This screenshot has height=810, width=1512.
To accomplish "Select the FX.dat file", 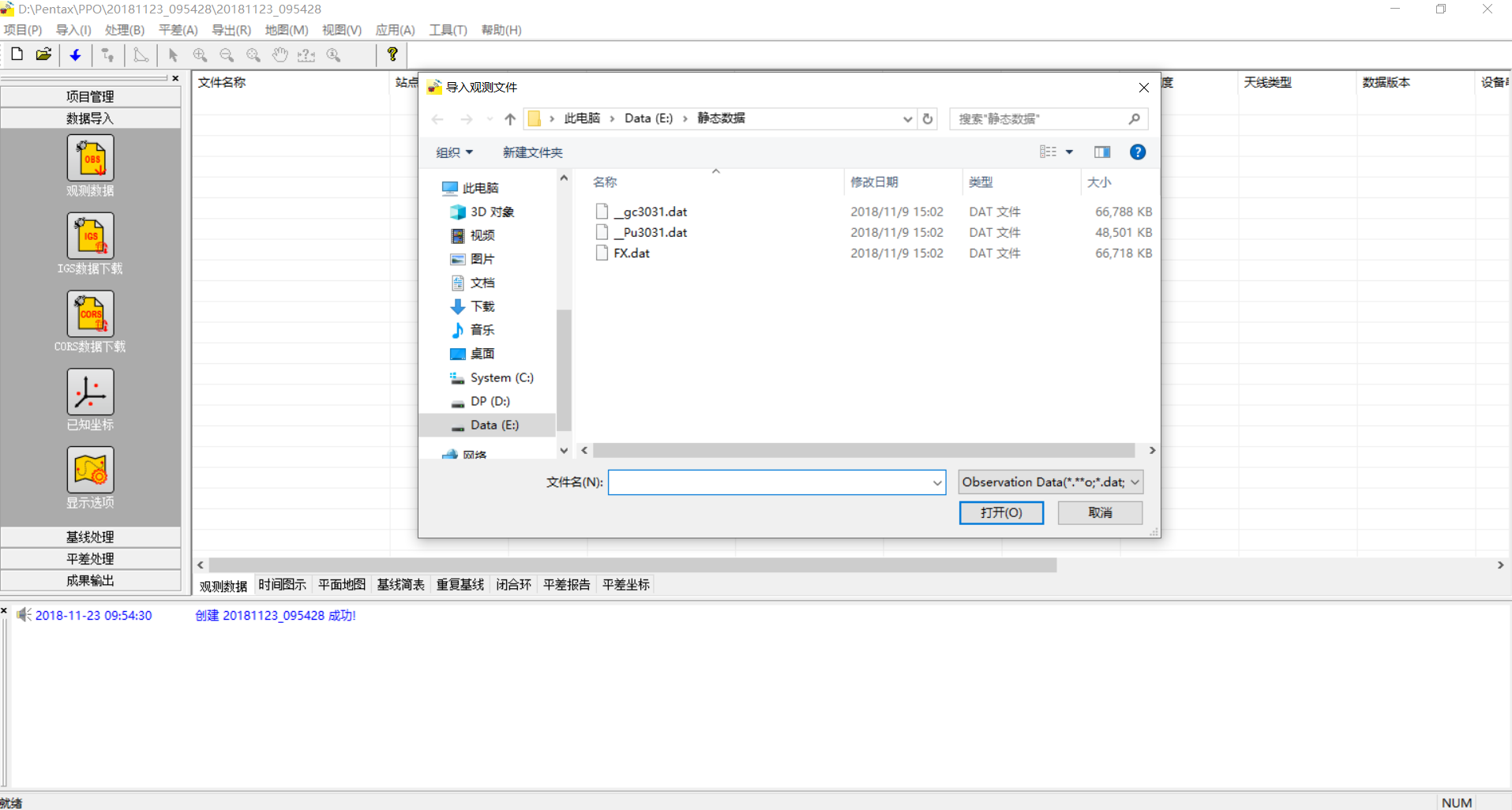I will [632, 253].
